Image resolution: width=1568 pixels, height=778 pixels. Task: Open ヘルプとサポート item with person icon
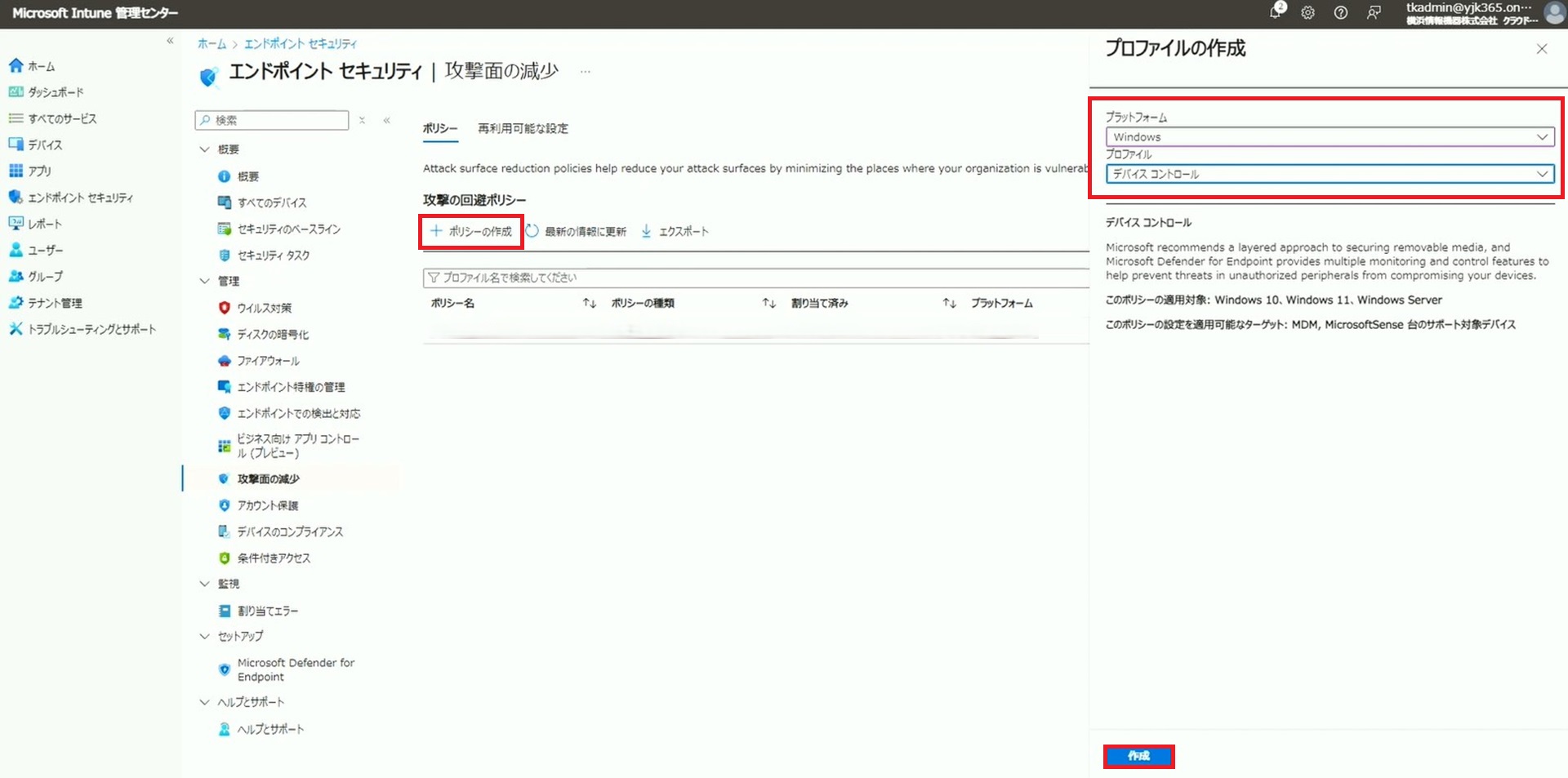[270, 729]
